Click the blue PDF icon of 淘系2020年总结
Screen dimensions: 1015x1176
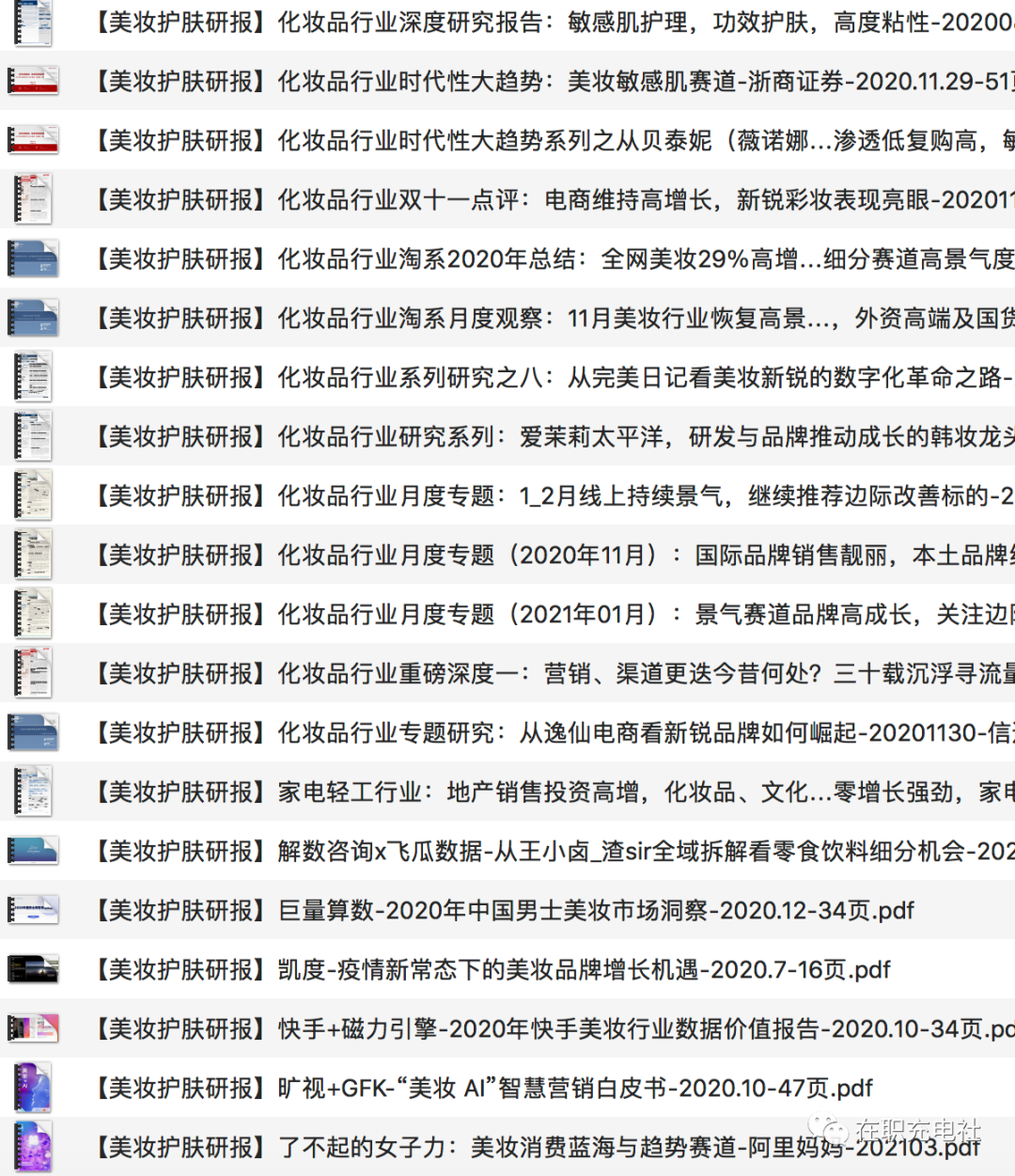33,259
